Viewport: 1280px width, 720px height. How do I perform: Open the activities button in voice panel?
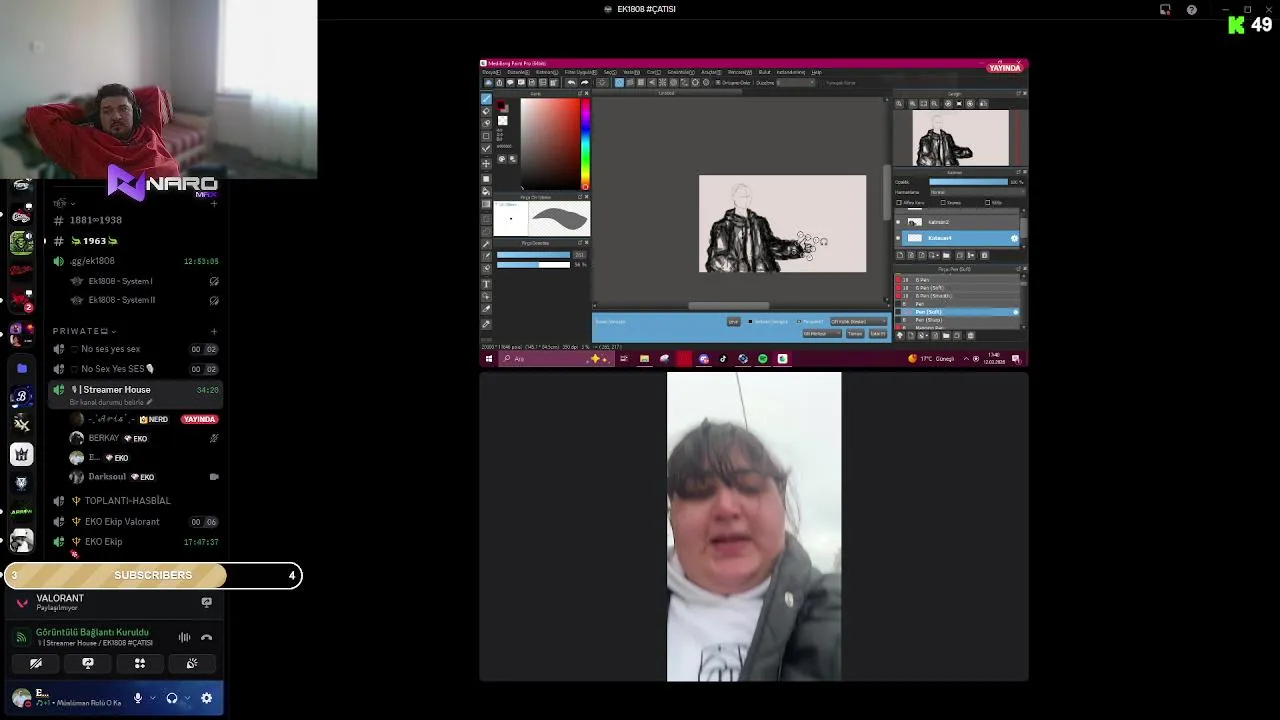(x=140, y=663)
